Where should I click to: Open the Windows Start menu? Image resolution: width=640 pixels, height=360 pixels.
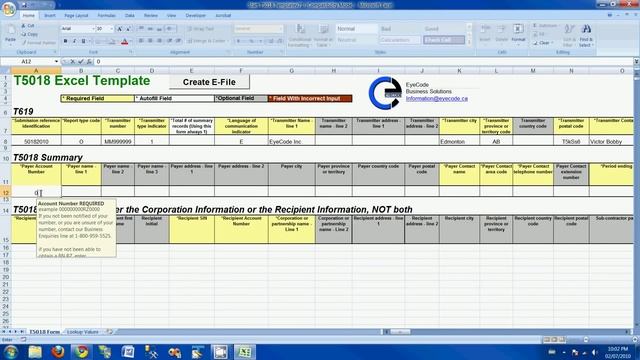click(11, 352)
